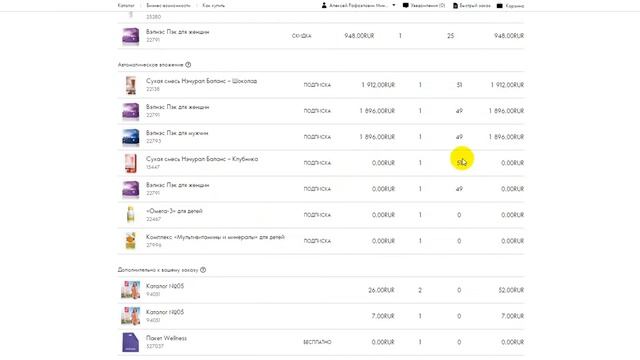The height and width of the screenshot is (360, 640).
Task: Select the 948.00RUR total in the СКИДКА row
Action: [509, 36]
